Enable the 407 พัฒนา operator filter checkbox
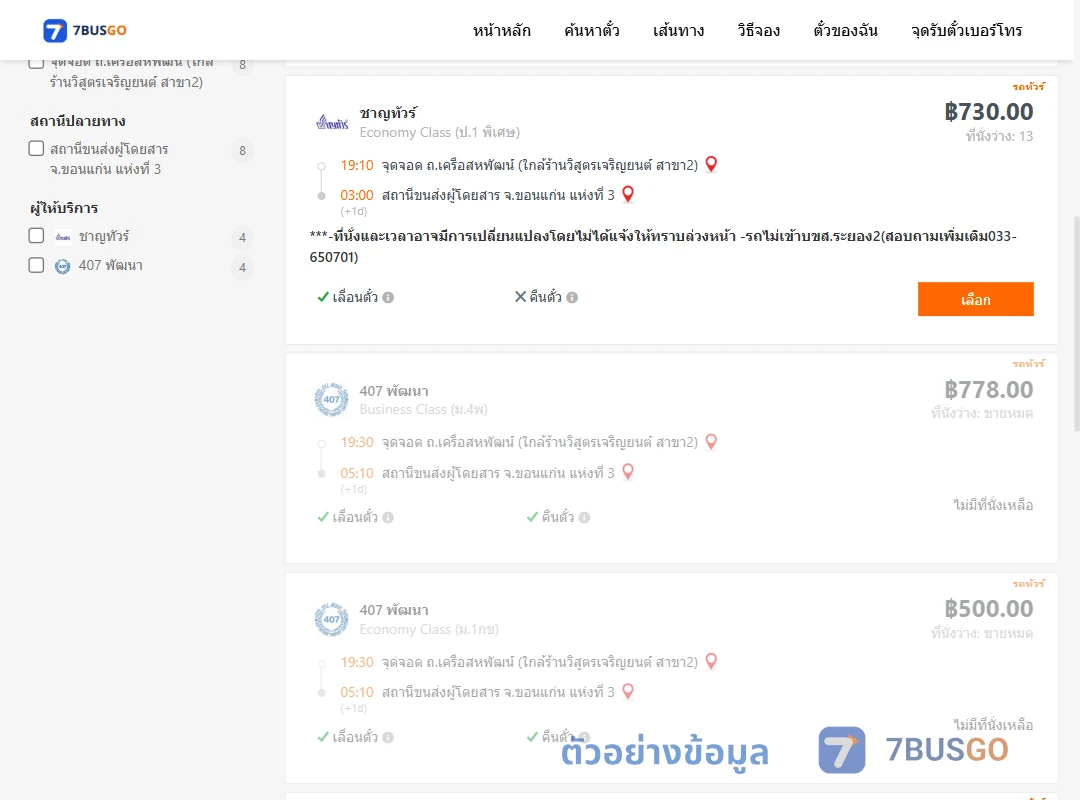 (37, 265)
